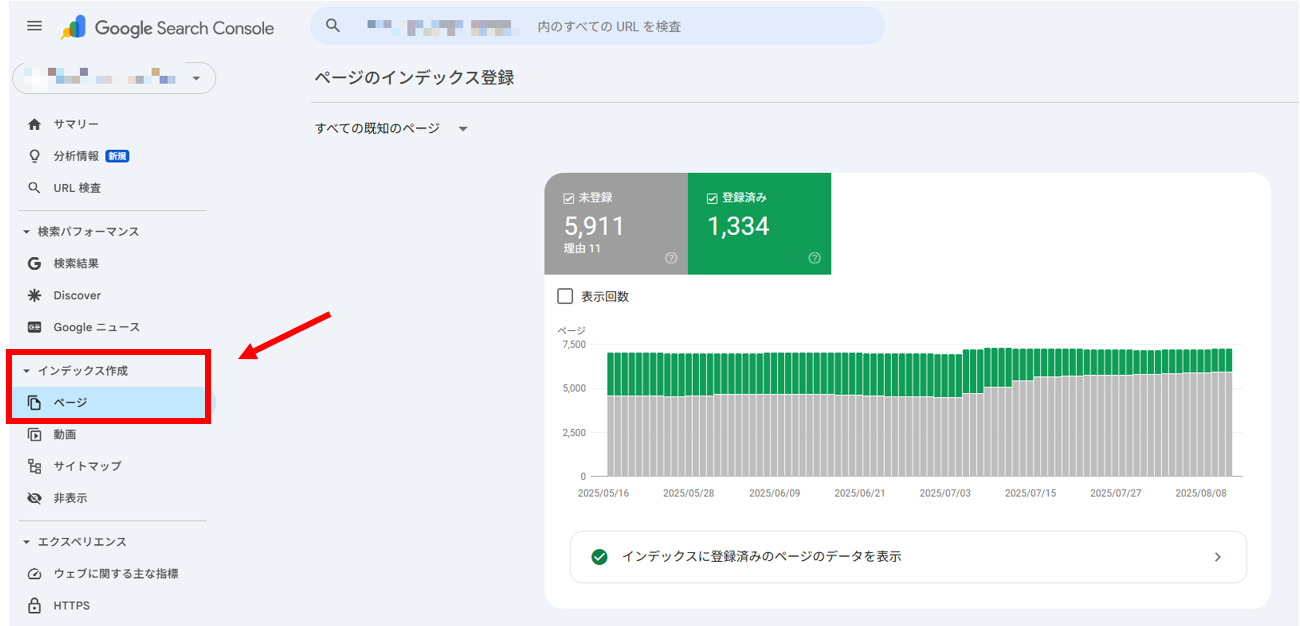This screenshot has width=1300, height=626.
Task: Click the 新規 badge next to 分析情報
Action: point(117,156)
